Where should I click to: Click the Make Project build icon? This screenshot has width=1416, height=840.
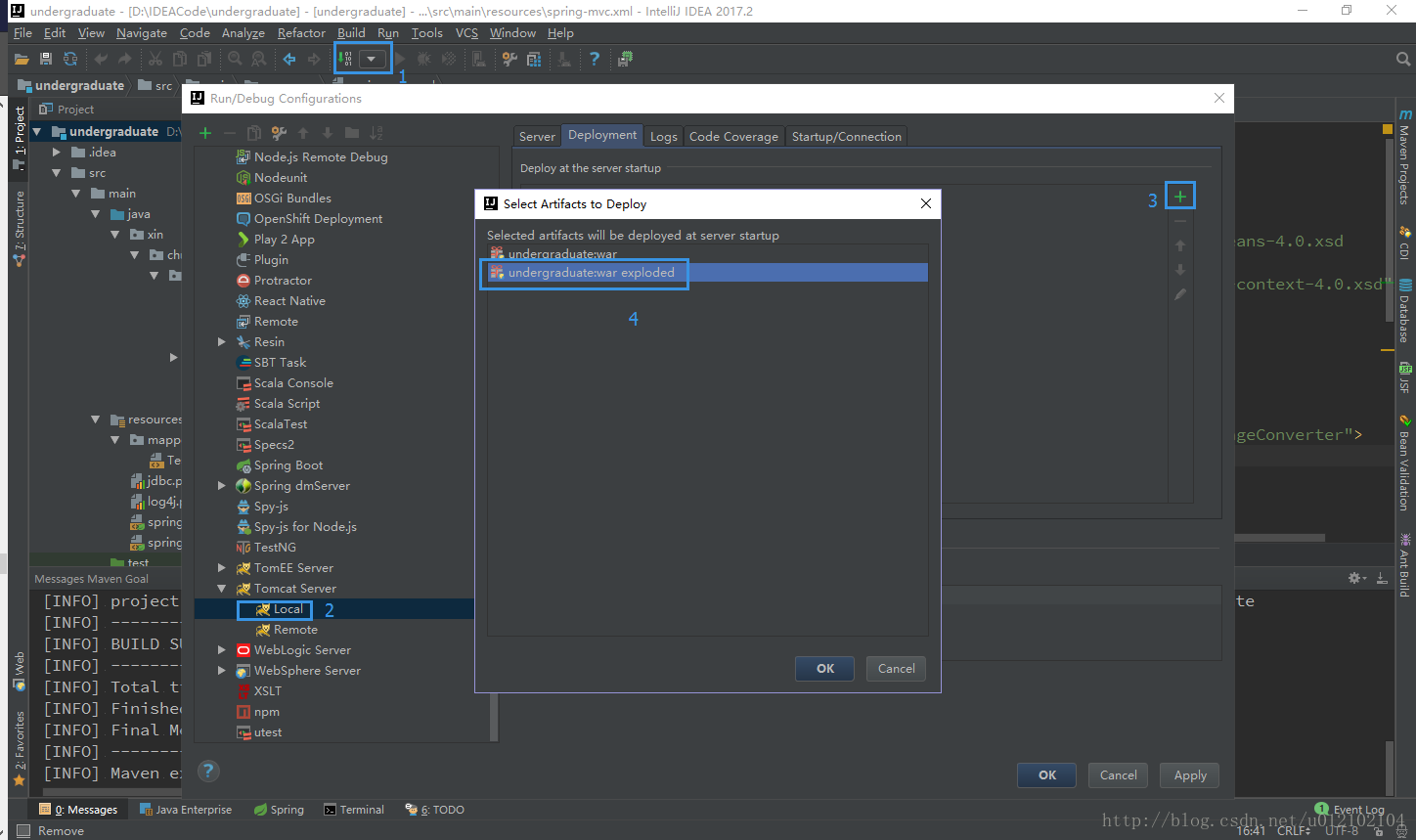click(345, 59)
